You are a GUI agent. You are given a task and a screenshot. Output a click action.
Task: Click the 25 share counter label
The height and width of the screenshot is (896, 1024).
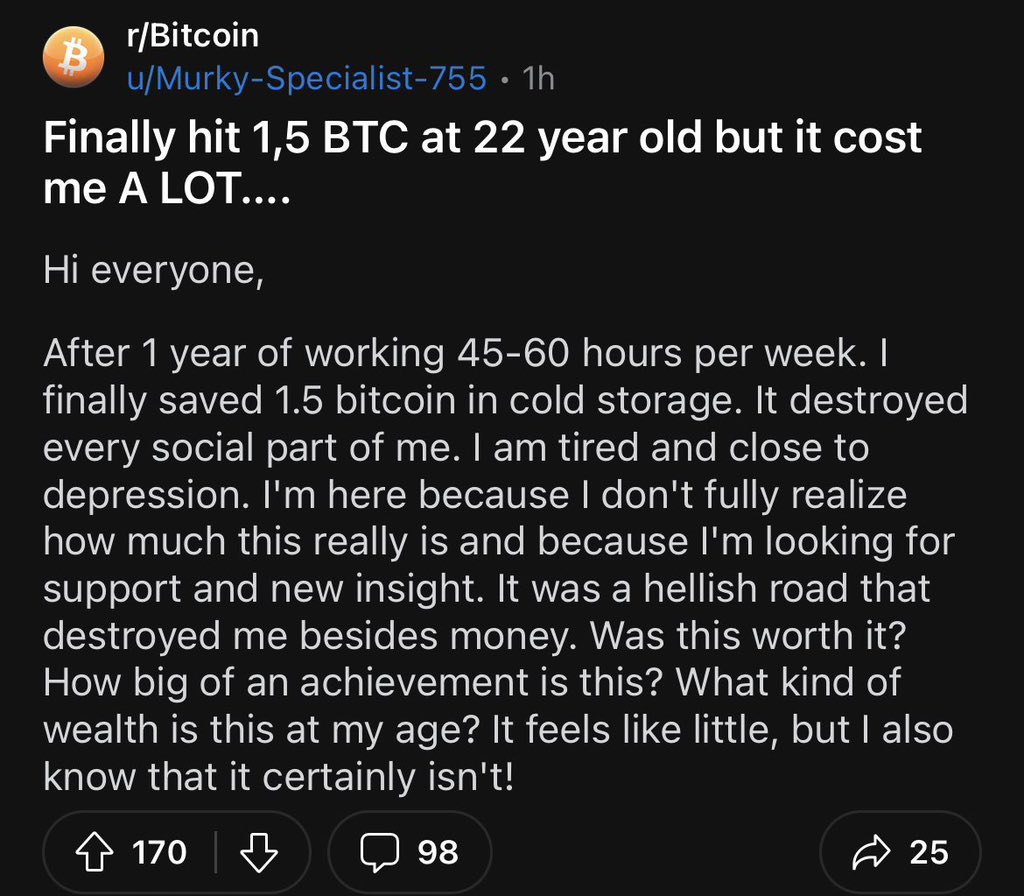click(931, 853)
